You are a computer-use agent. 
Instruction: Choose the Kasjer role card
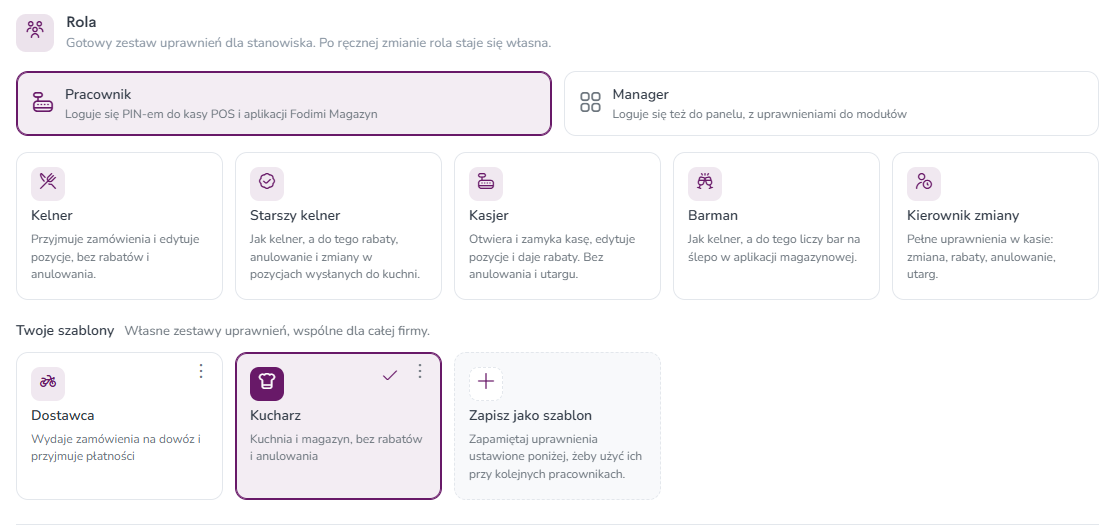(558, 226)
